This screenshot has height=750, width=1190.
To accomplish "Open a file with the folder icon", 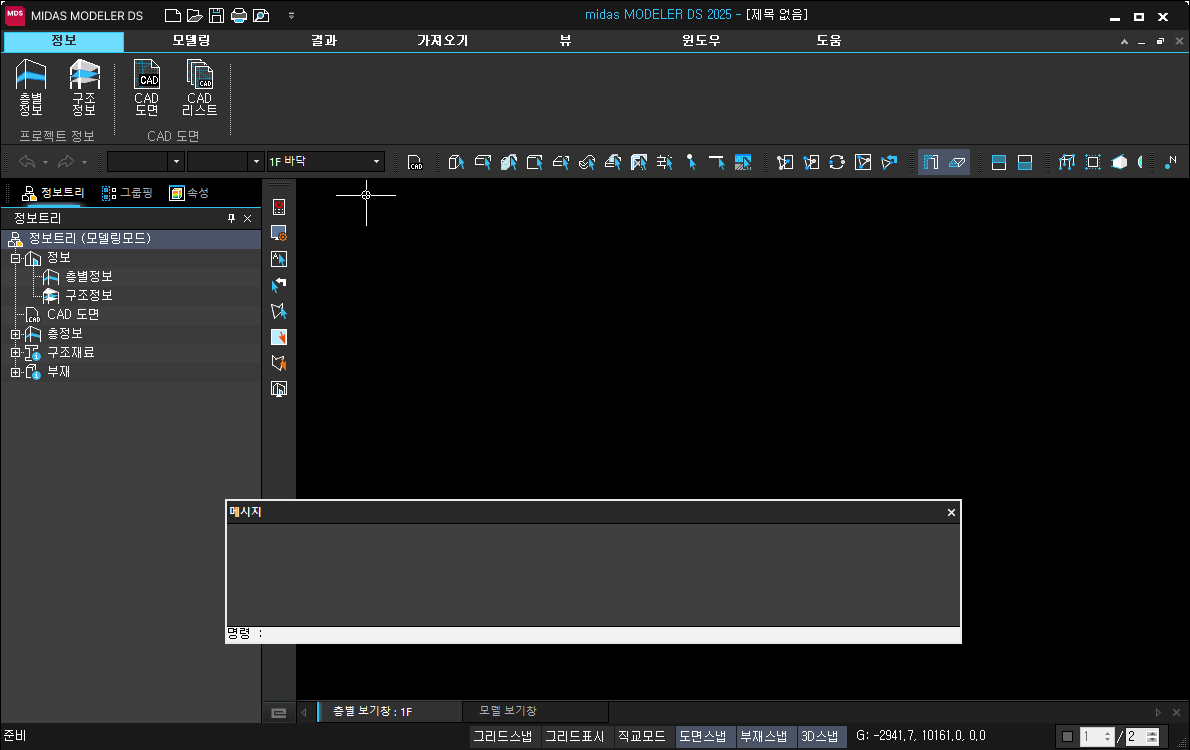I will click(194, 15).
